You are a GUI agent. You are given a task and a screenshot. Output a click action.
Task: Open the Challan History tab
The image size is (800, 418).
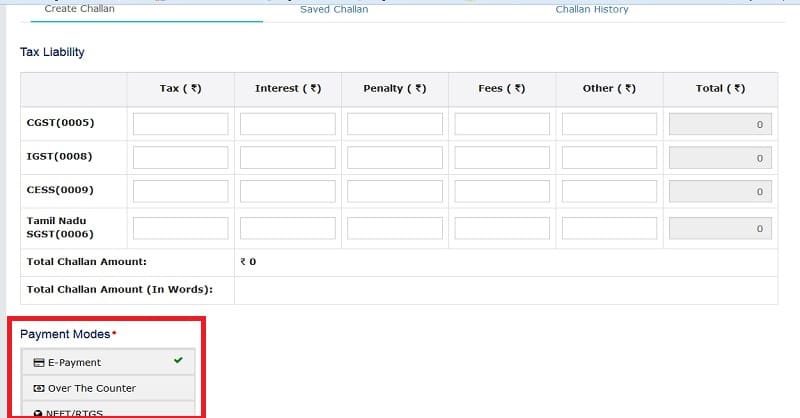(x=592, y=9)
